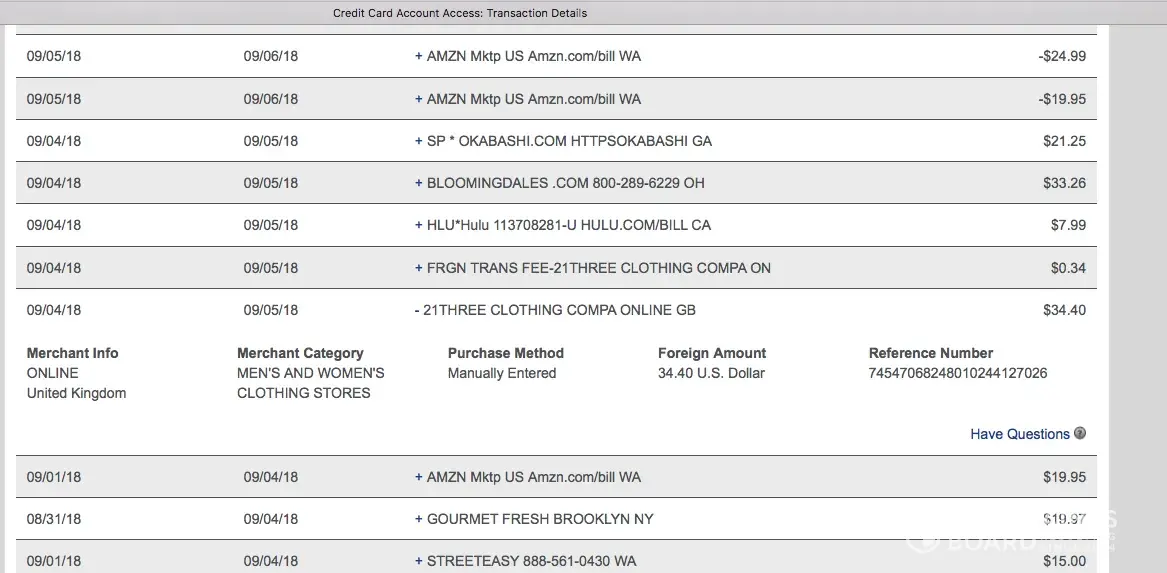Expand the HLU*Hulu transaction row

pos(419,226)
